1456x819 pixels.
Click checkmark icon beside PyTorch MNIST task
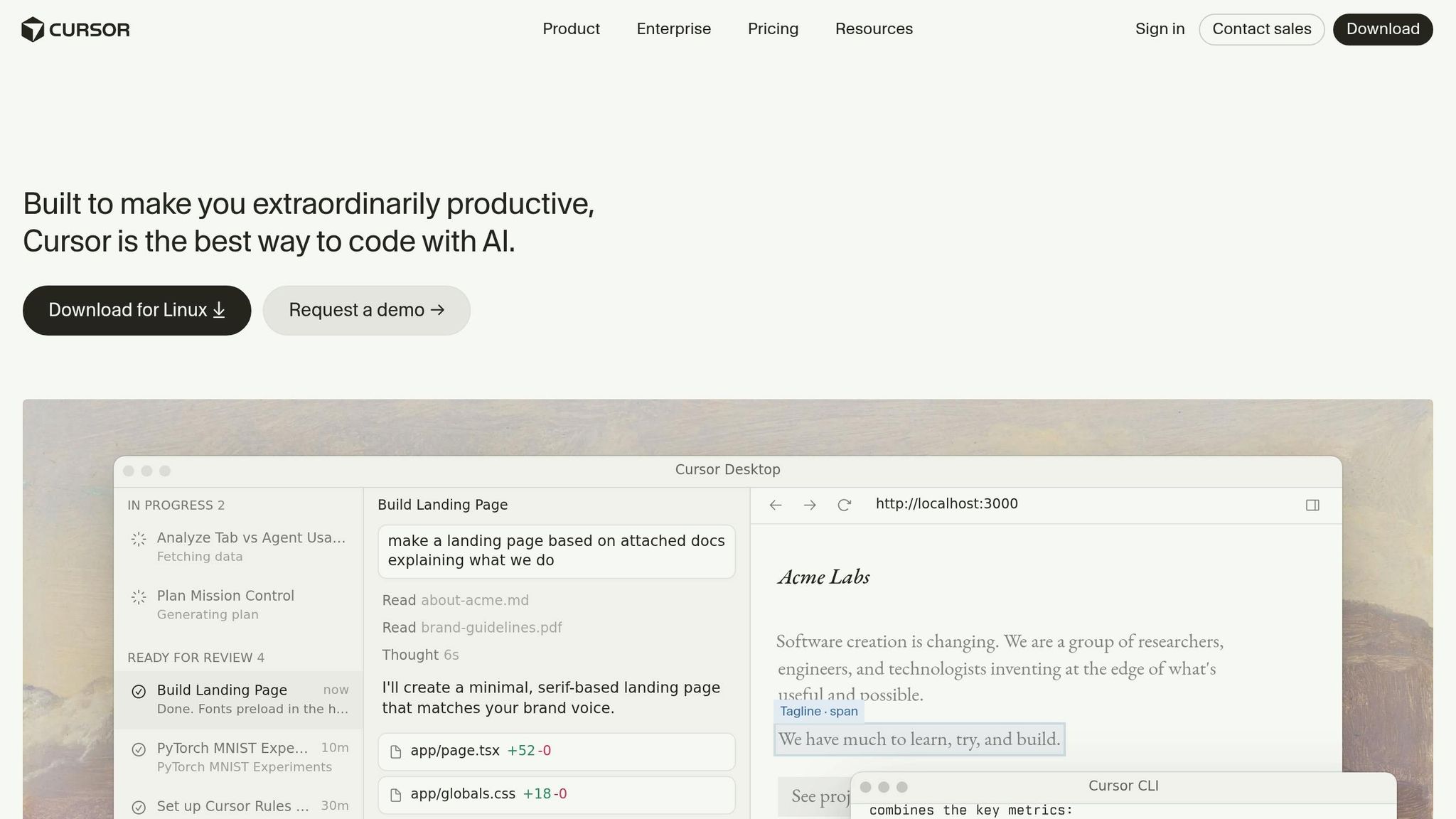[139, 749]
